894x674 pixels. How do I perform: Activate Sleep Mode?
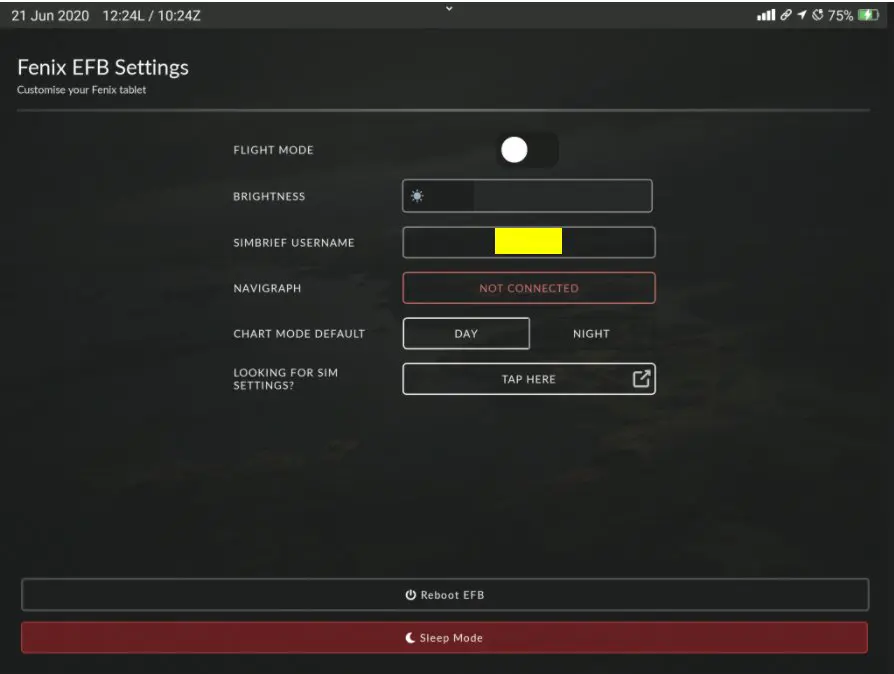click(445, 638)
